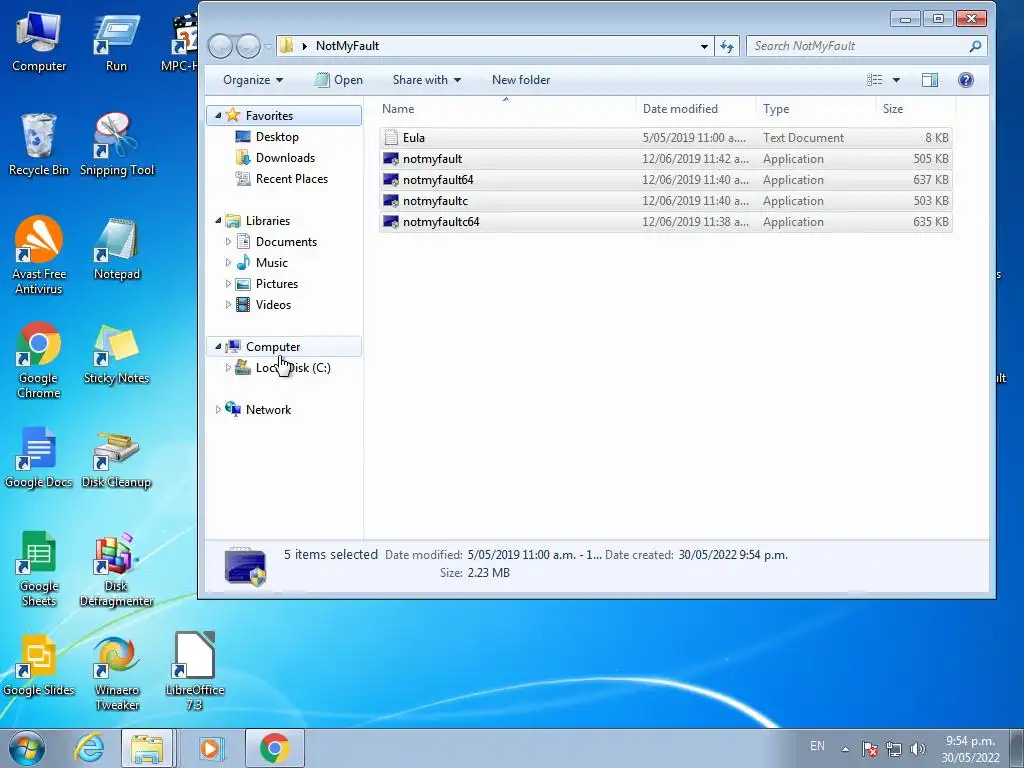
Task: Select the notmyfault application file
Action: pos(665,159)
